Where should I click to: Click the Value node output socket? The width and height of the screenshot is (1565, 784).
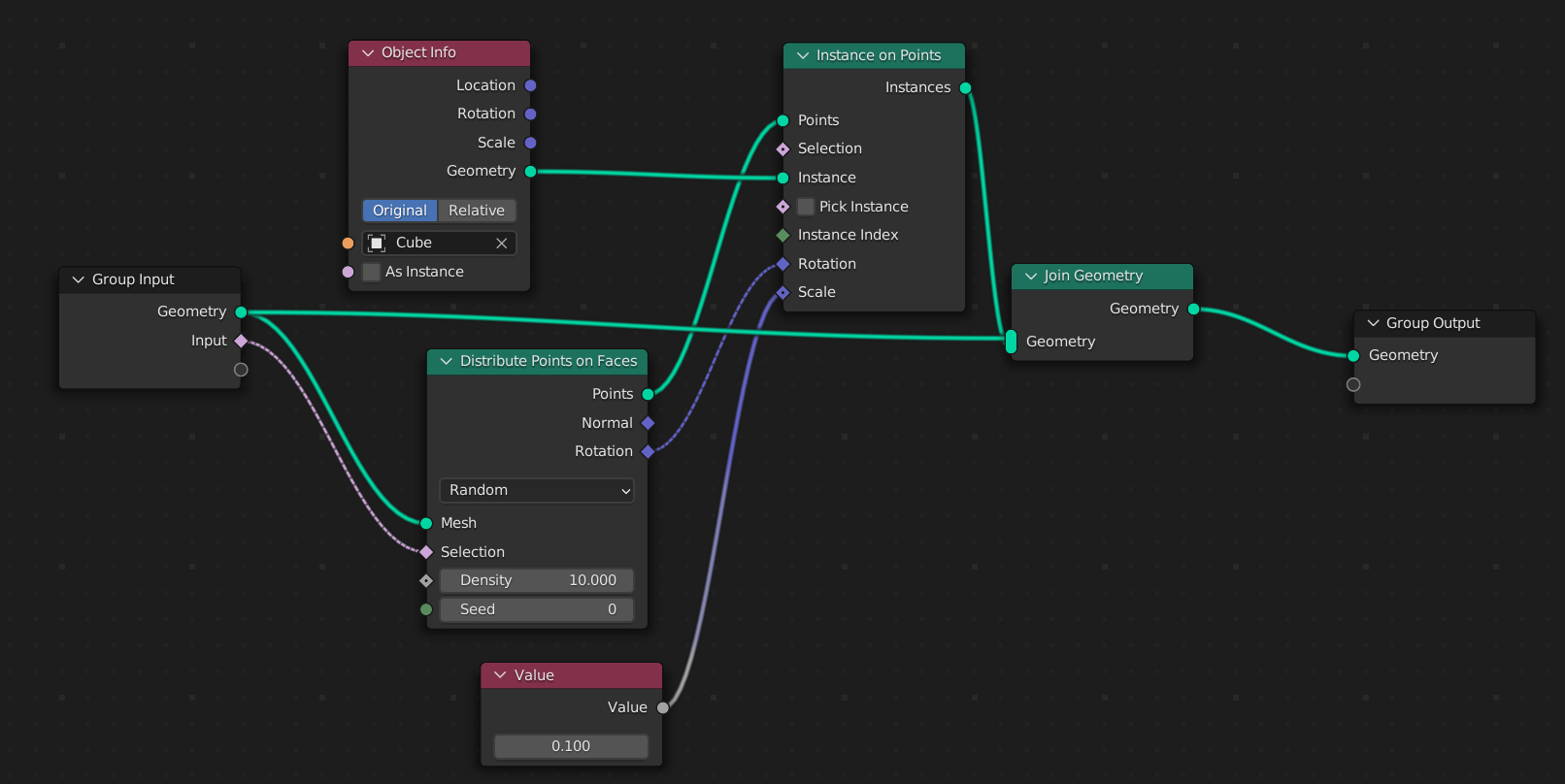(x=663, y=707)
